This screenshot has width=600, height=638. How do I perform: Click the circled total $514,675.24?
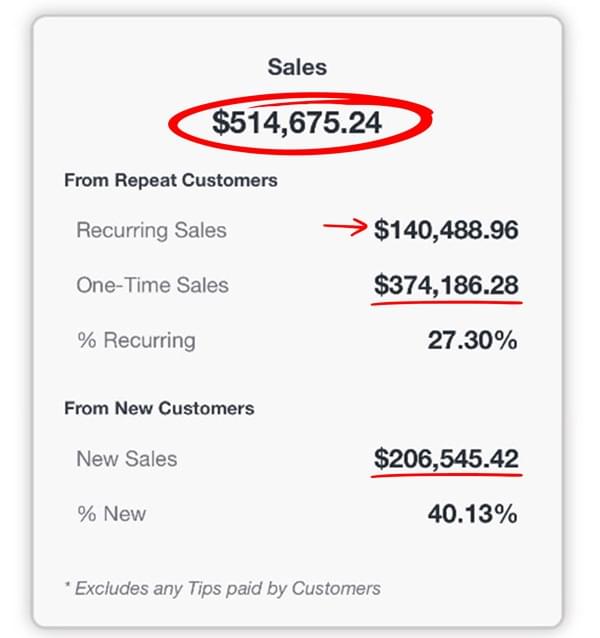pos(297,122)
